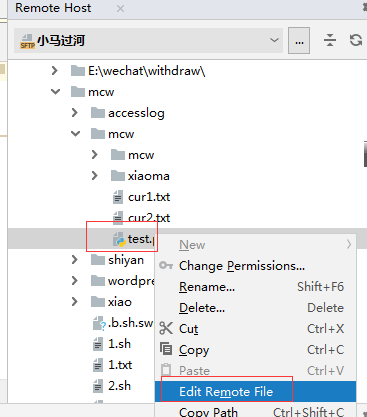Screen dimensions: 367x417
Task: Click the xiao folder icon
Action: [x=98, y=302]
